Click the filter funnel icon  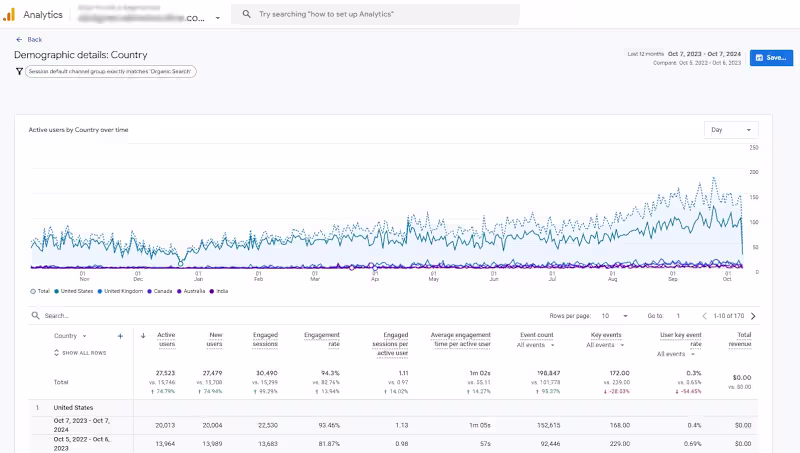(19, 71)
